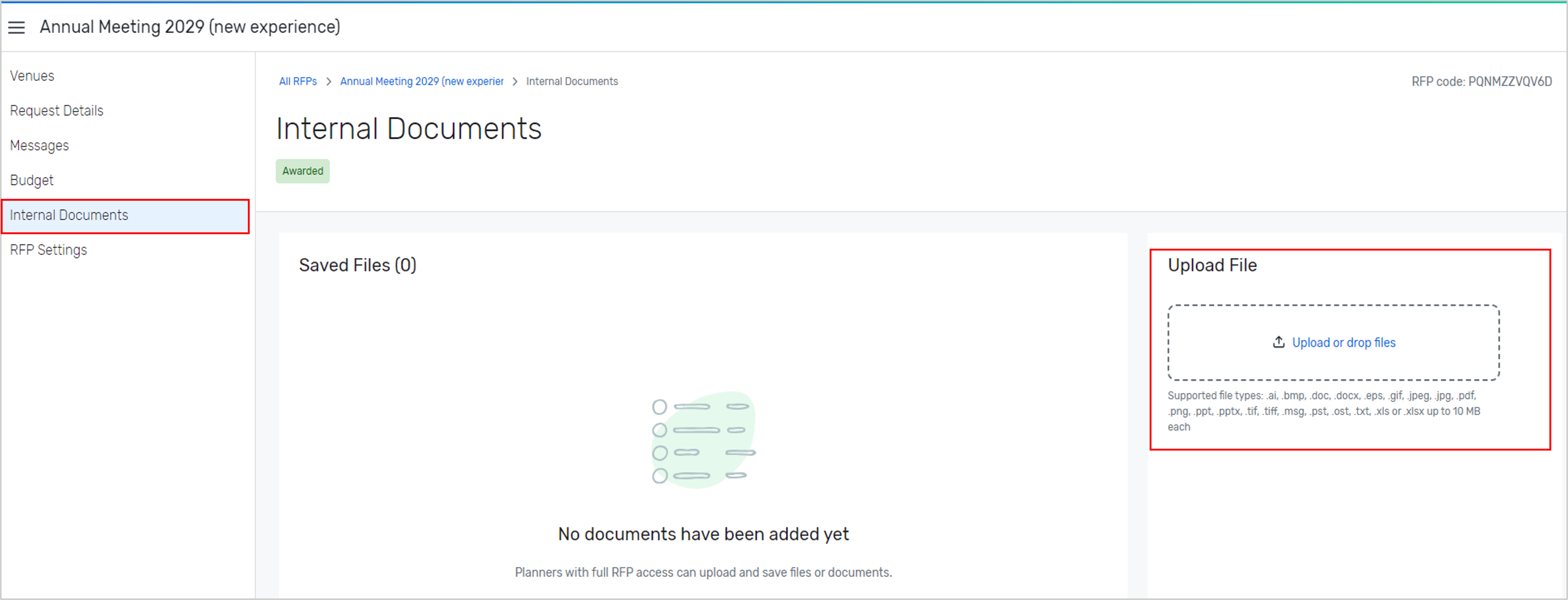
Task: Click the Saved Files (0) label
Action: (357, 264)
